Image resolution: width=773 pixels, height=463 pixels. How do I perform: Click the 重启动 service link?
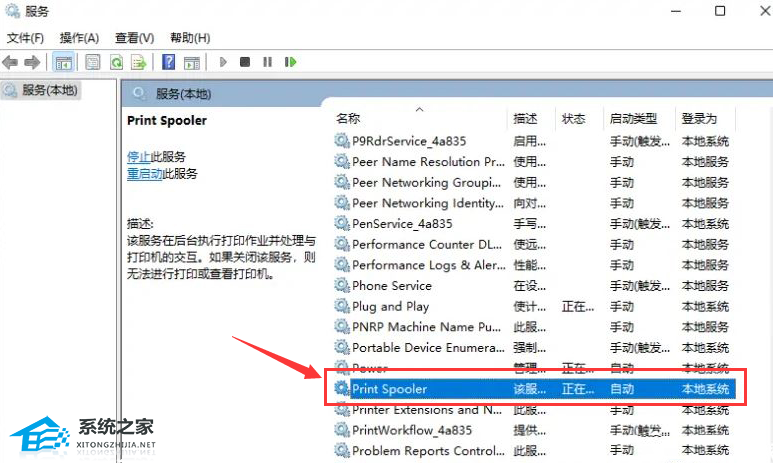tap(144, 174)
